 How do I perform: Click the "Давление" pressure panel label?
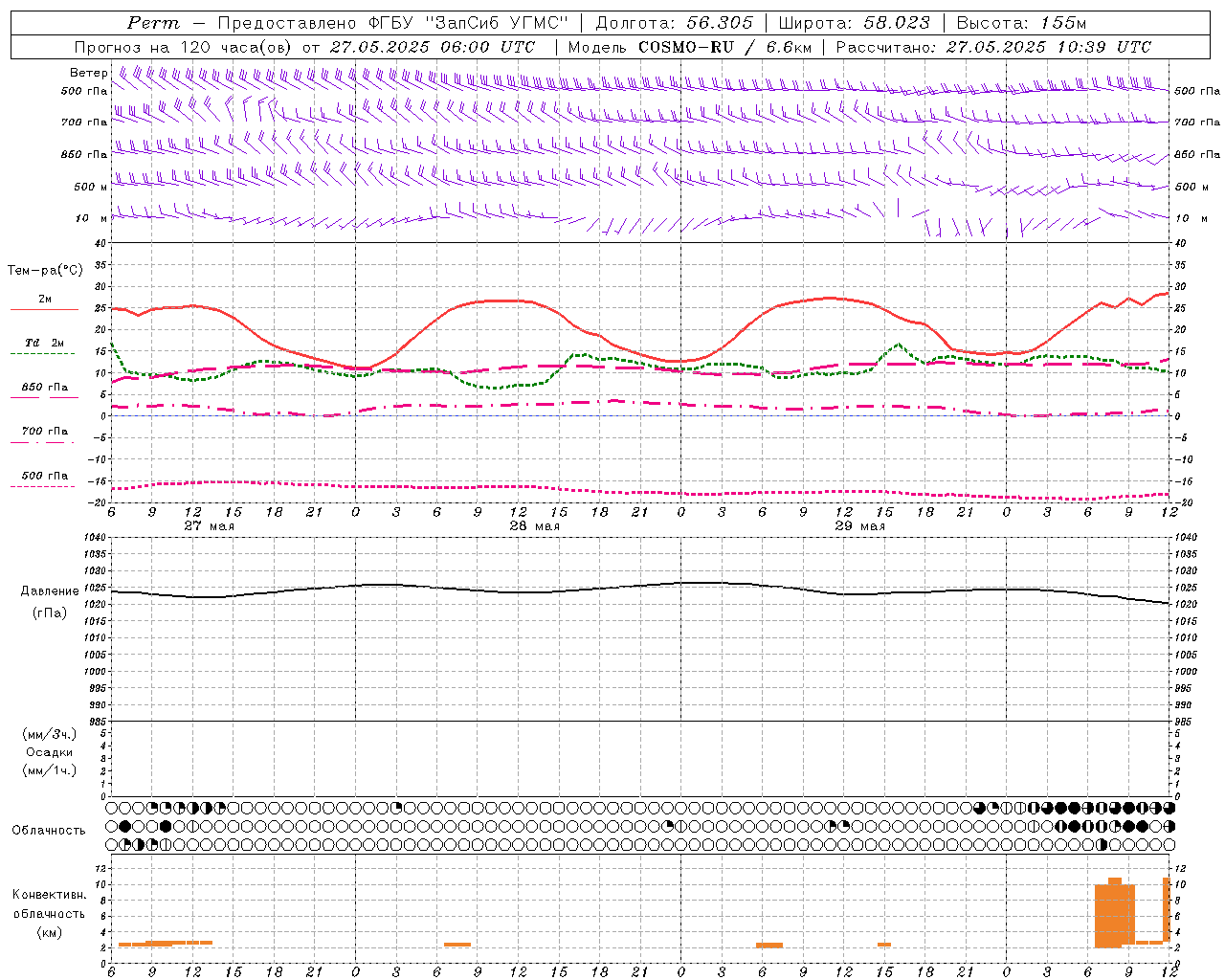(x=50, y=591)
